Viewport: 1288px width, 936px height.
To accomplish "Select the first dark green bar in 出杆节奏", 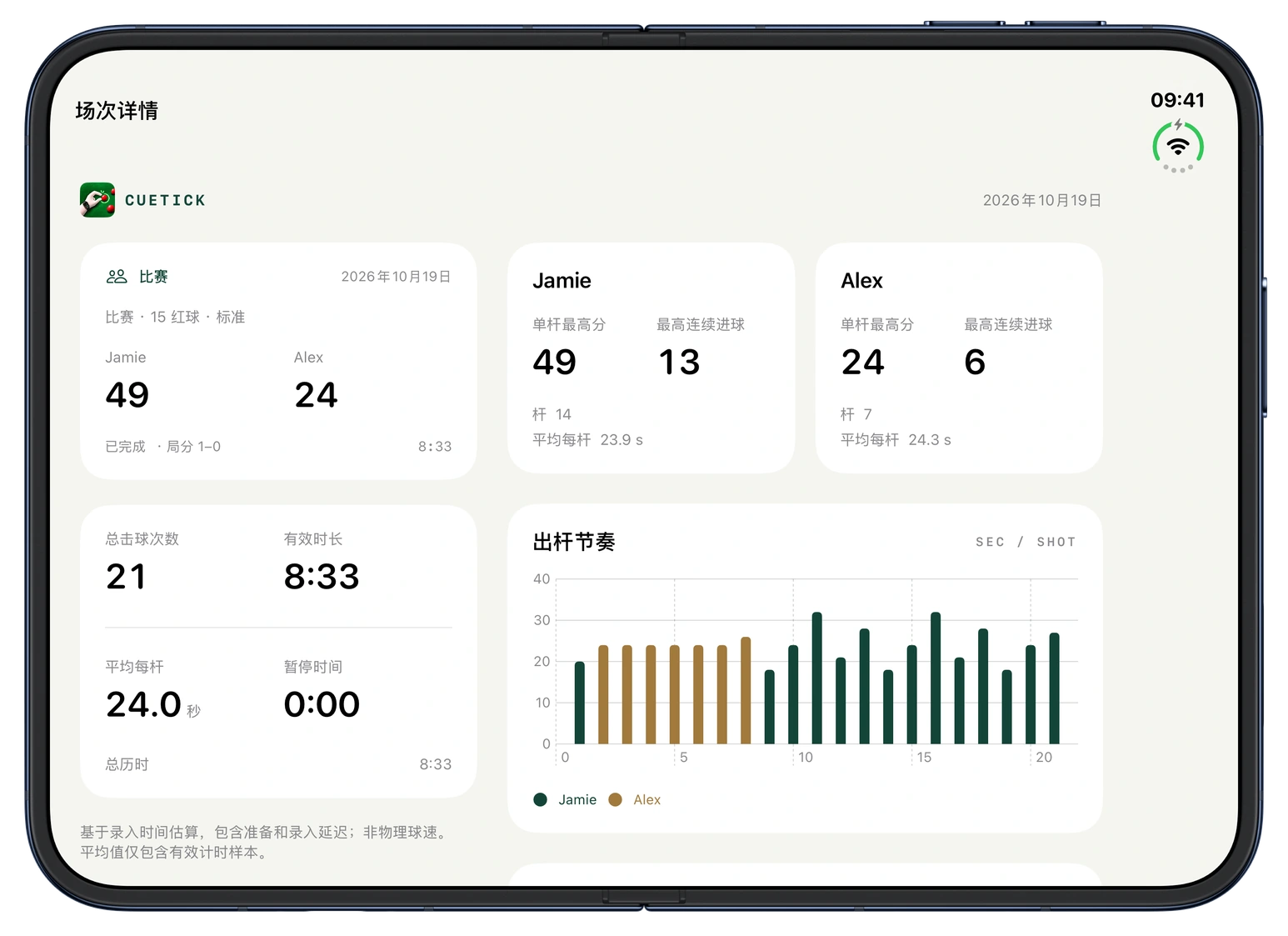I will 580,703.
